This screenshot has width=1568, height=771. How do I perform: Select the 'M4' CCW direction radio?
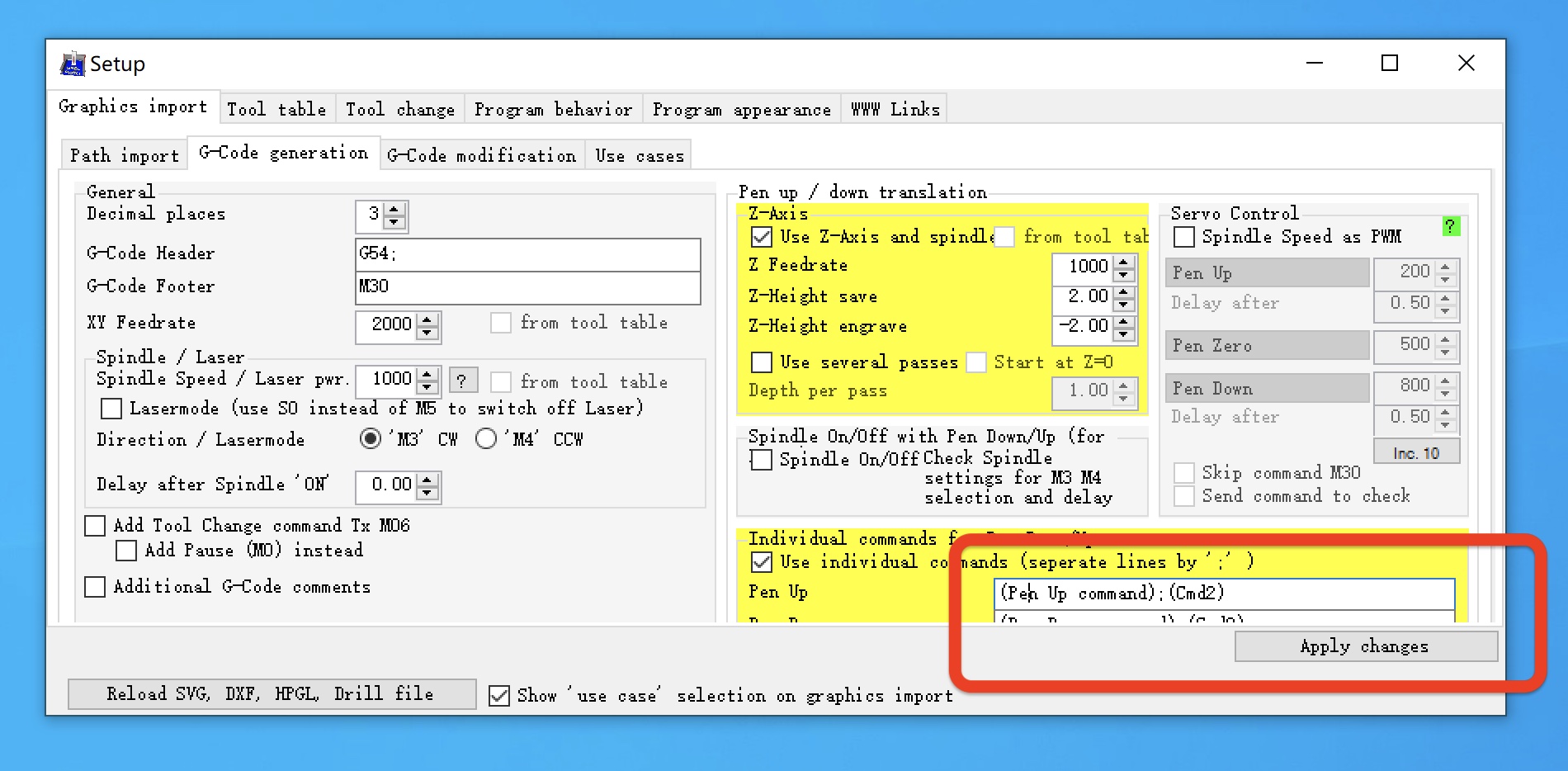pyautogui.click(x=486, y=439)
